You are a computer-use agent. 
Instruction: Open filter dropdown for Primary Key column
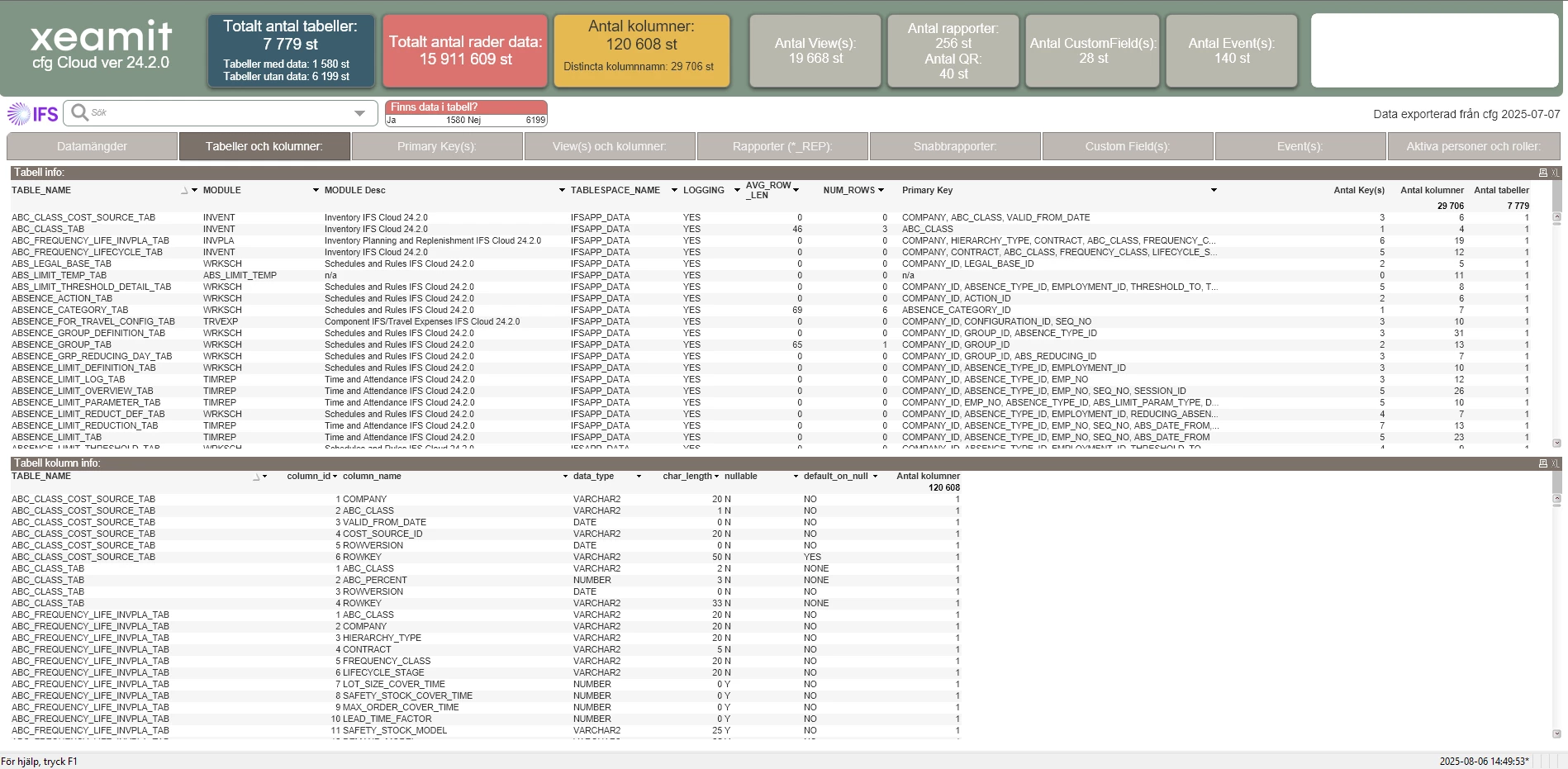coord(1214,190)
